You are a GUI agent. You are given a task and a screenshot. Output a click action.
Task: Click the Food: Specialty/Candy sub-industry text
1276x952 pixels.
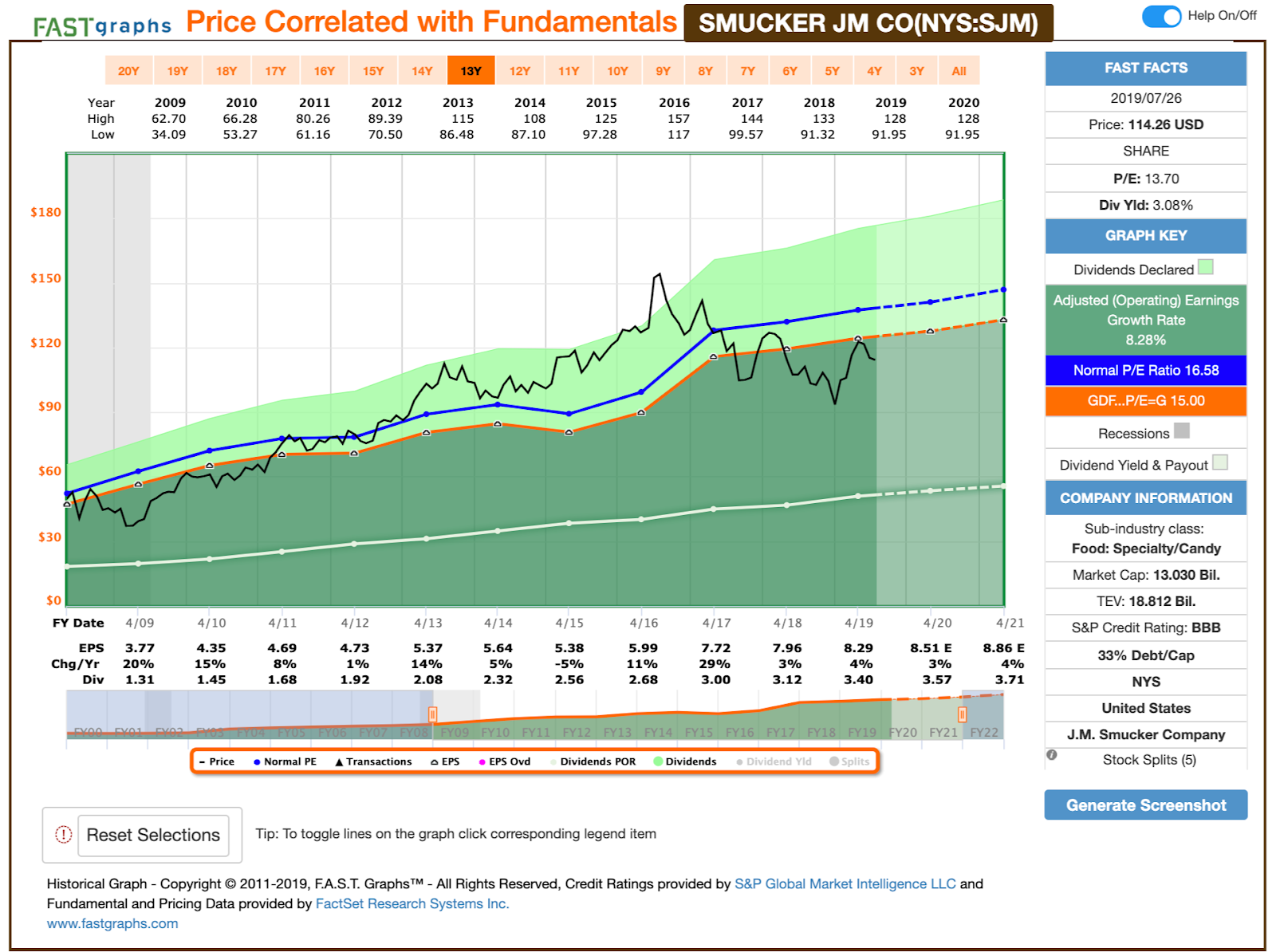click(1146, 549)
